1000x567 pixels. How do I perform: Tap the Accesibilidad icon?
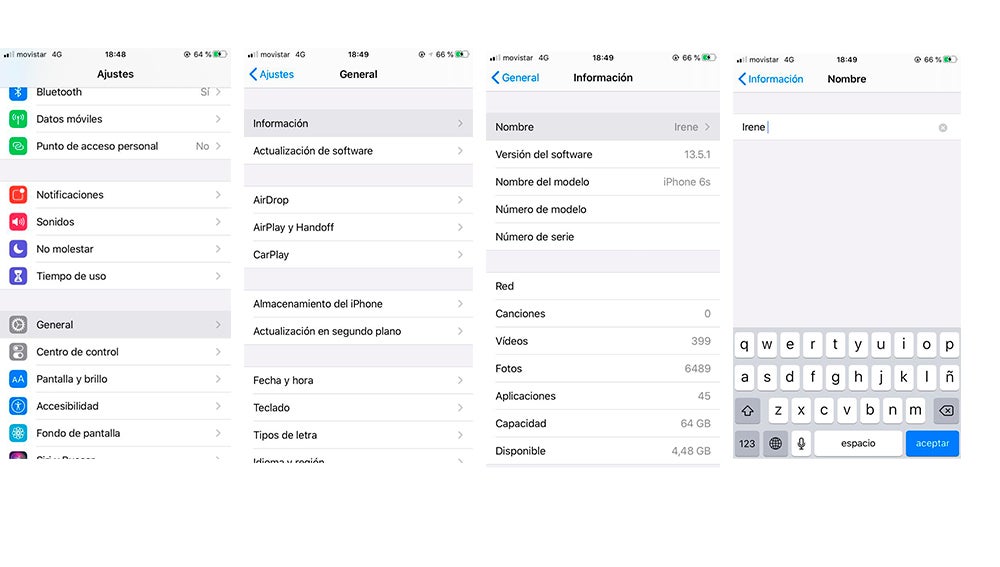[18, 406]
